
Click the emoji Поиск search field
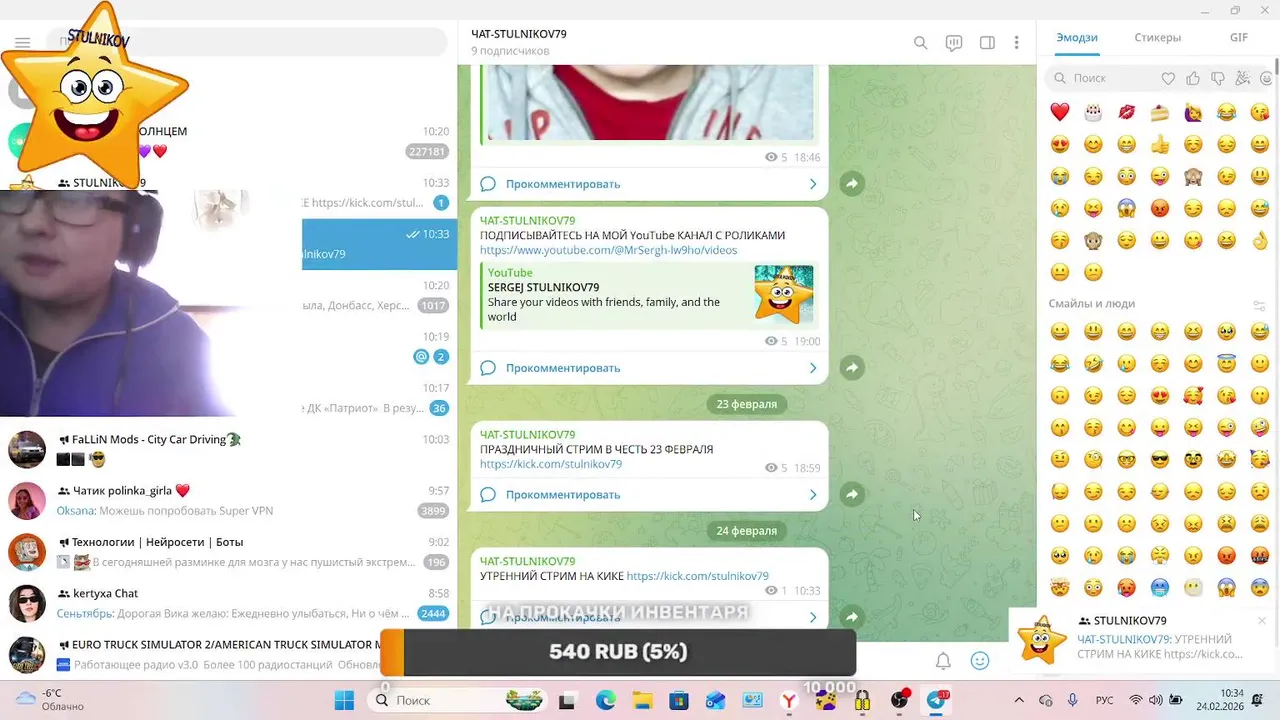coord(1100,78)
